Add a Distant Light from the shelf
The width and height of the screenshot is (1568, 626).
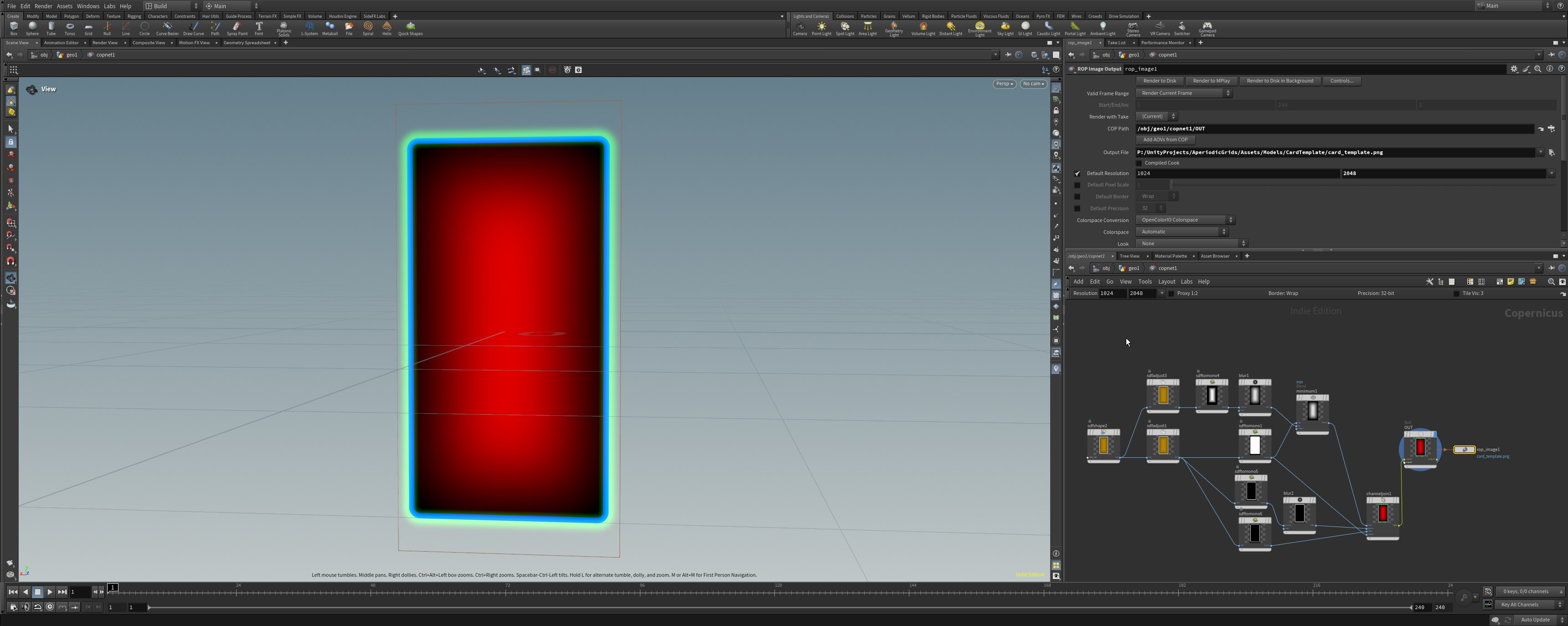(950, 28)
